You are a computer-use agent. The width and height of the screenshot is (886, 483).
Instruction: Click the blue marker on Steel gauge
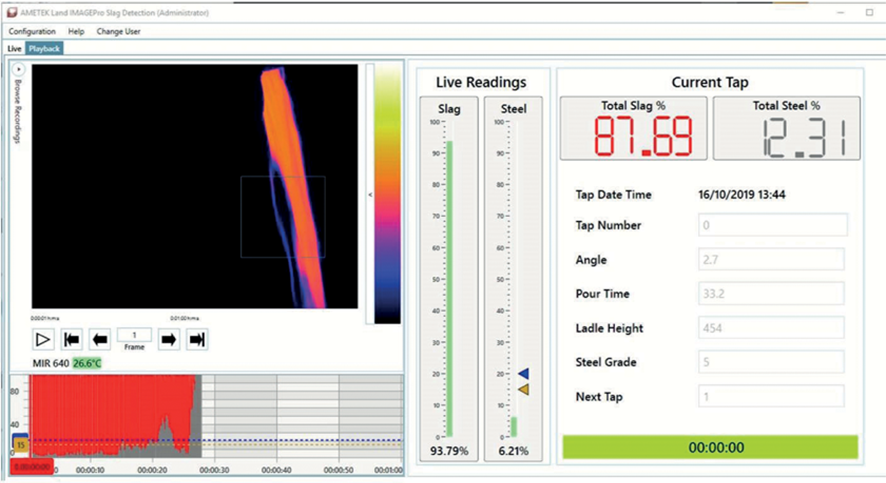click(x=522, y=373)
